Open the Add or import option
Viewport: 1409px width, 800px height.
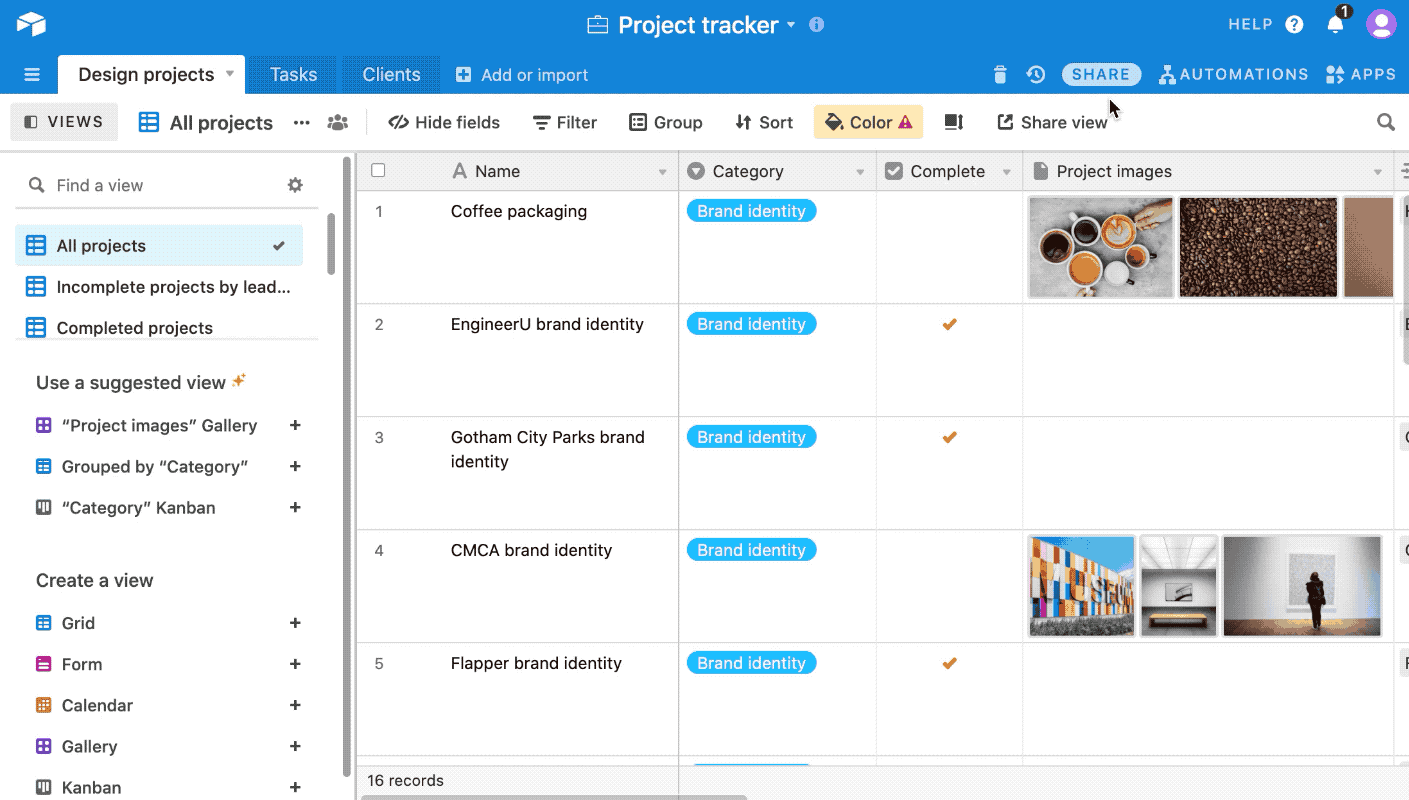coord(521,74)
